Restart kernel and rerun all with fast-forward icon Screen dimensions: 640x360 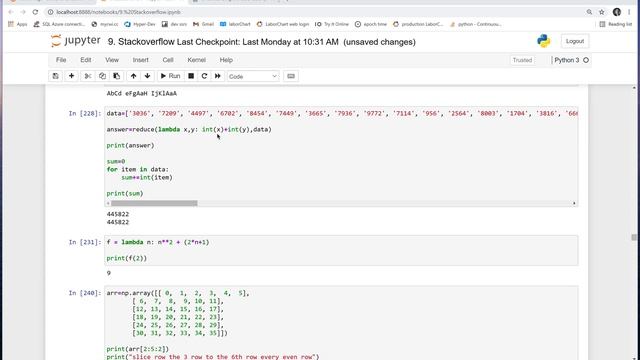[218, 76]
